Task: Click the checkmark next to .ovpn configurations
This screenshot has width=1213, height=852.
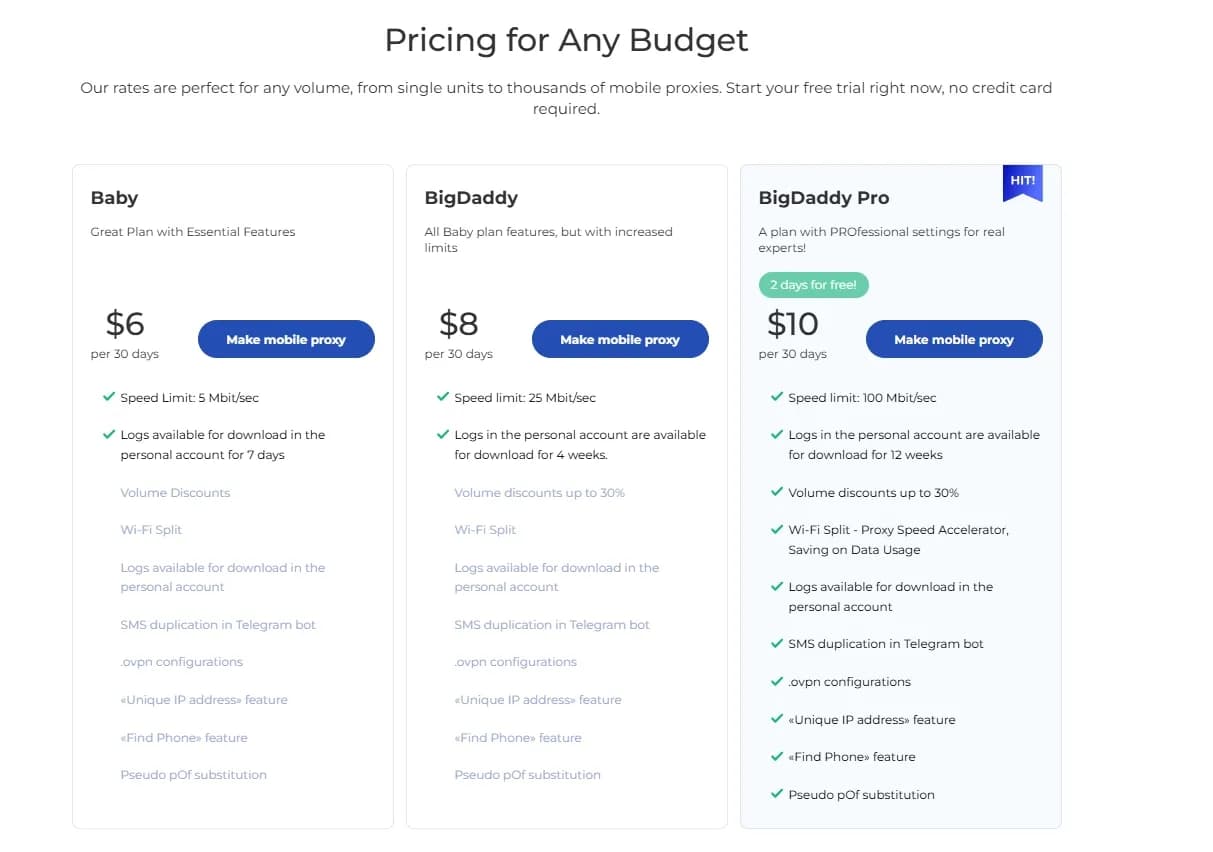Action: click(x=777, y=681)
